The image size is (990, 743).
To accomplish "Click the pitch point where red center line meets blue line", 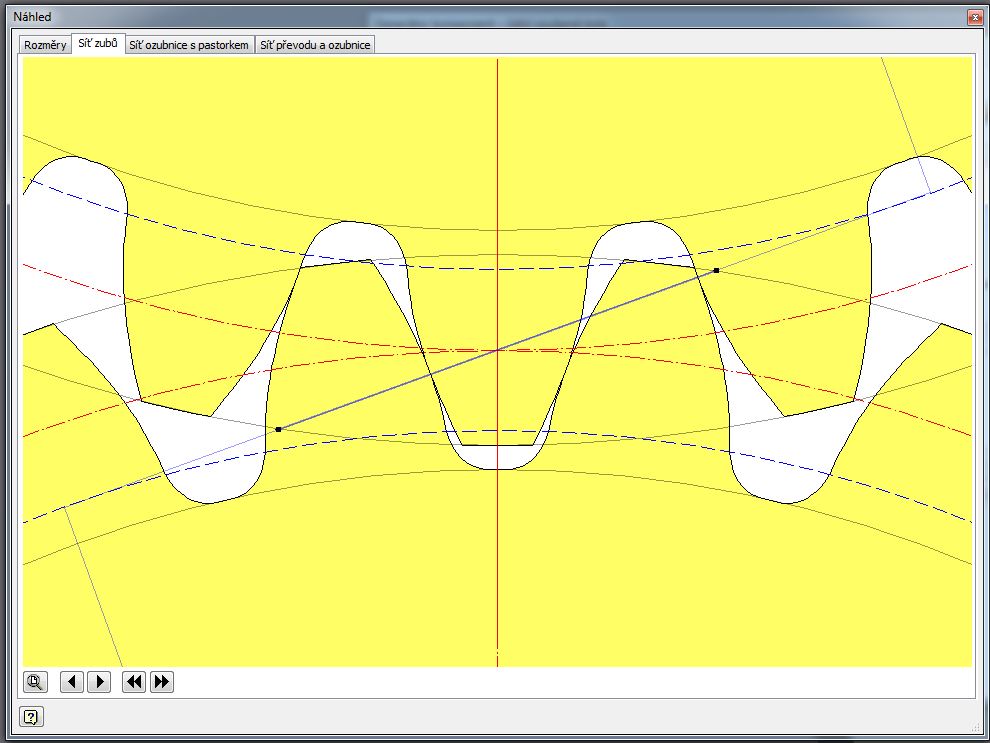I will [497, 350].
